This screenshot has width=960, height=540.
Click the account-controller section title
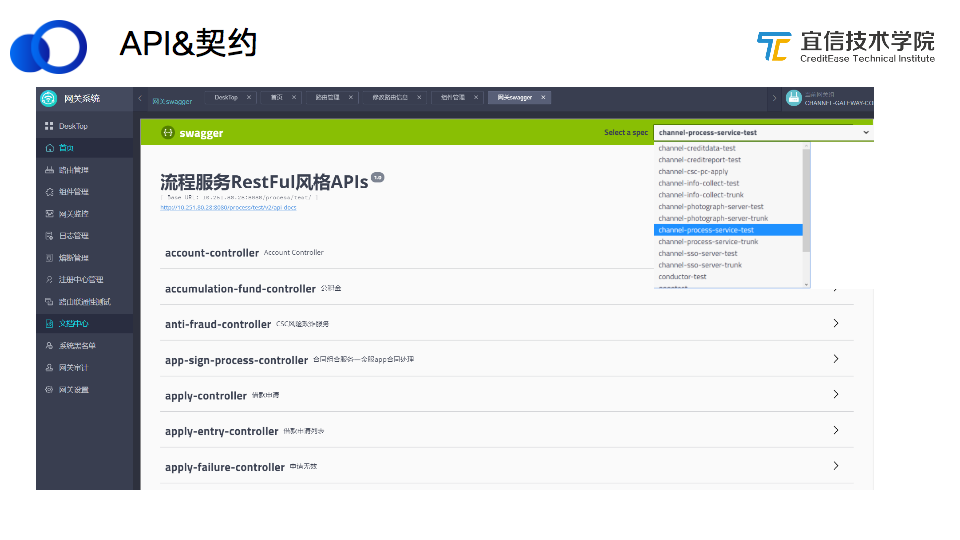(212, 253)
